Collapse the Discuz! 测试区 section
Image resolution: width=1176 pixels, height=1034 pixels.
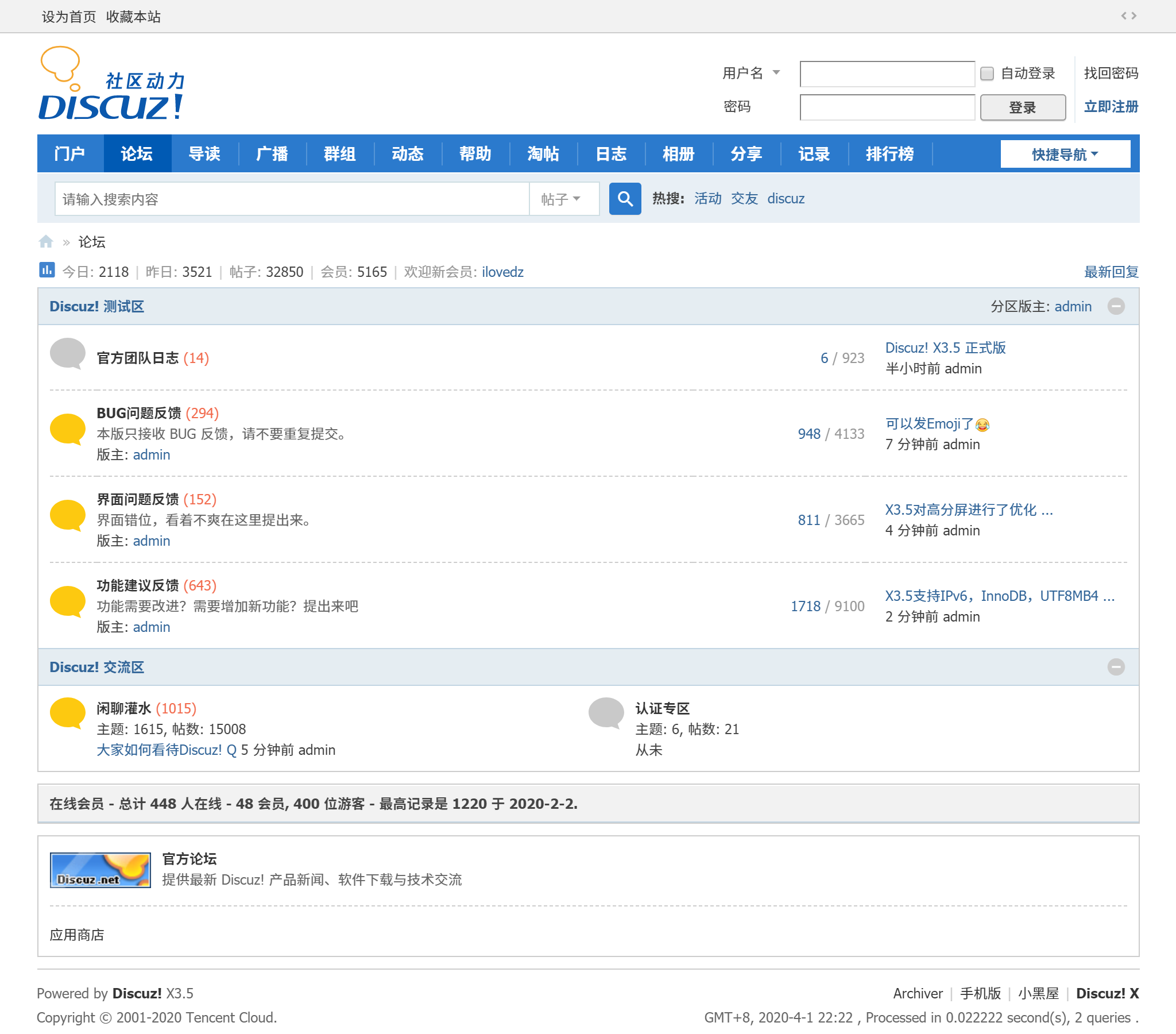(x=1116, y=306)
